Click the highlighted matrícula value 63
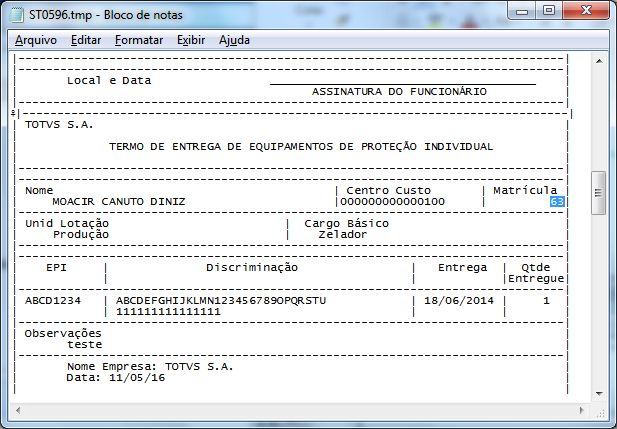The width and height of the screenshot is (617, 429). [x=557, y=202]
